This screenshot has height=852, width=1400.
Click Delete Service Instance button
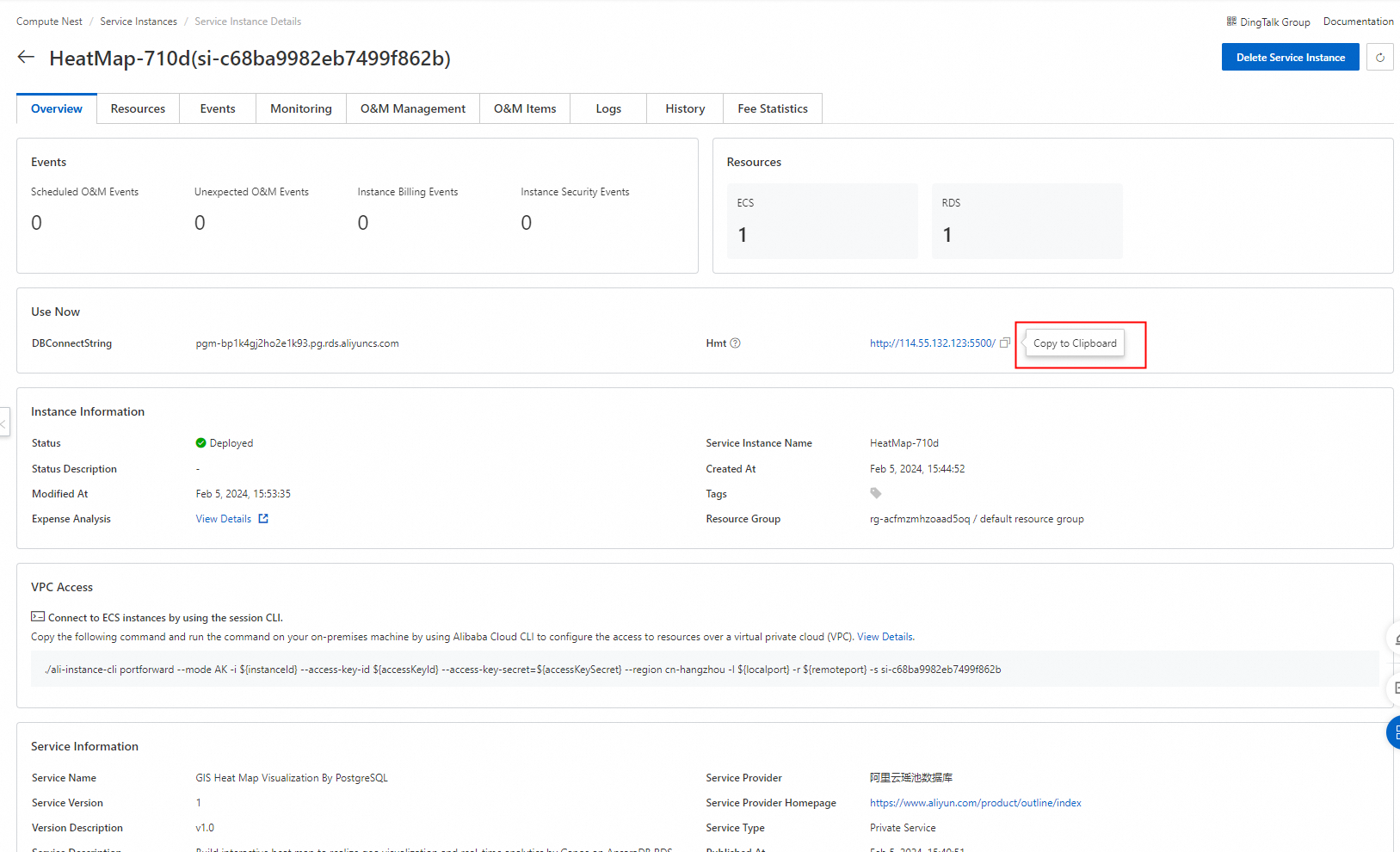coord(1291,58)
